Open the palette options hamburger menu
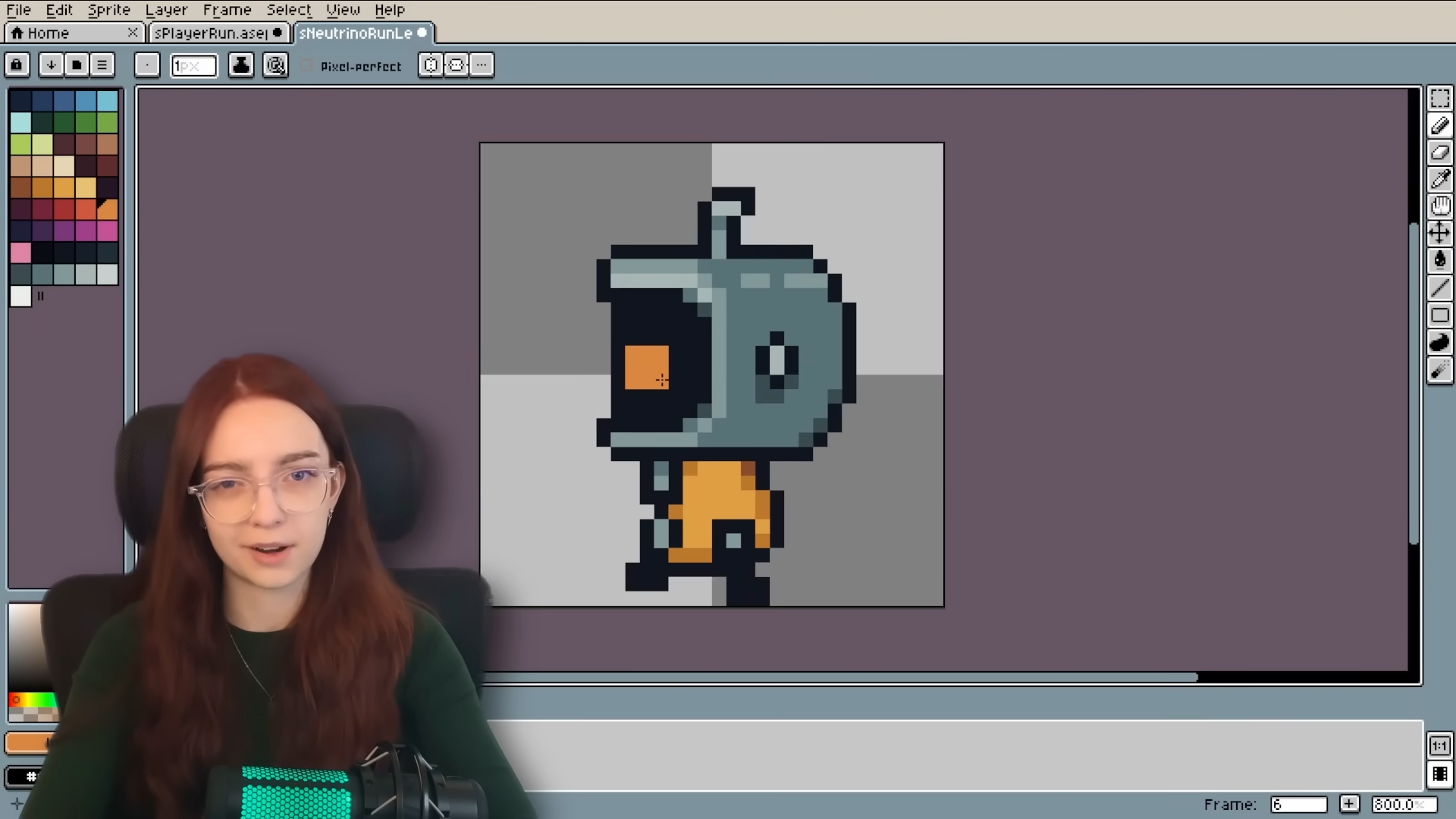This screenshot has height=819, width=1456. pos(102,65)
